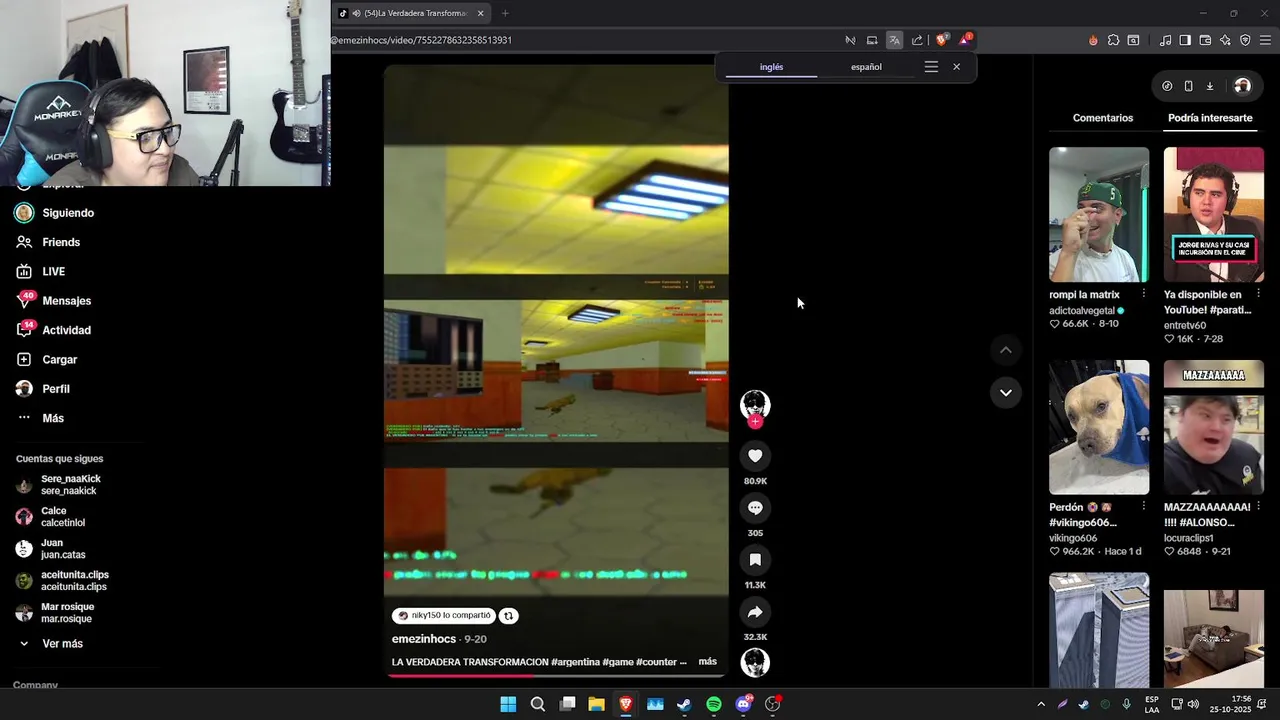Open options dots for 'rompi la matrix' video

1143,294
